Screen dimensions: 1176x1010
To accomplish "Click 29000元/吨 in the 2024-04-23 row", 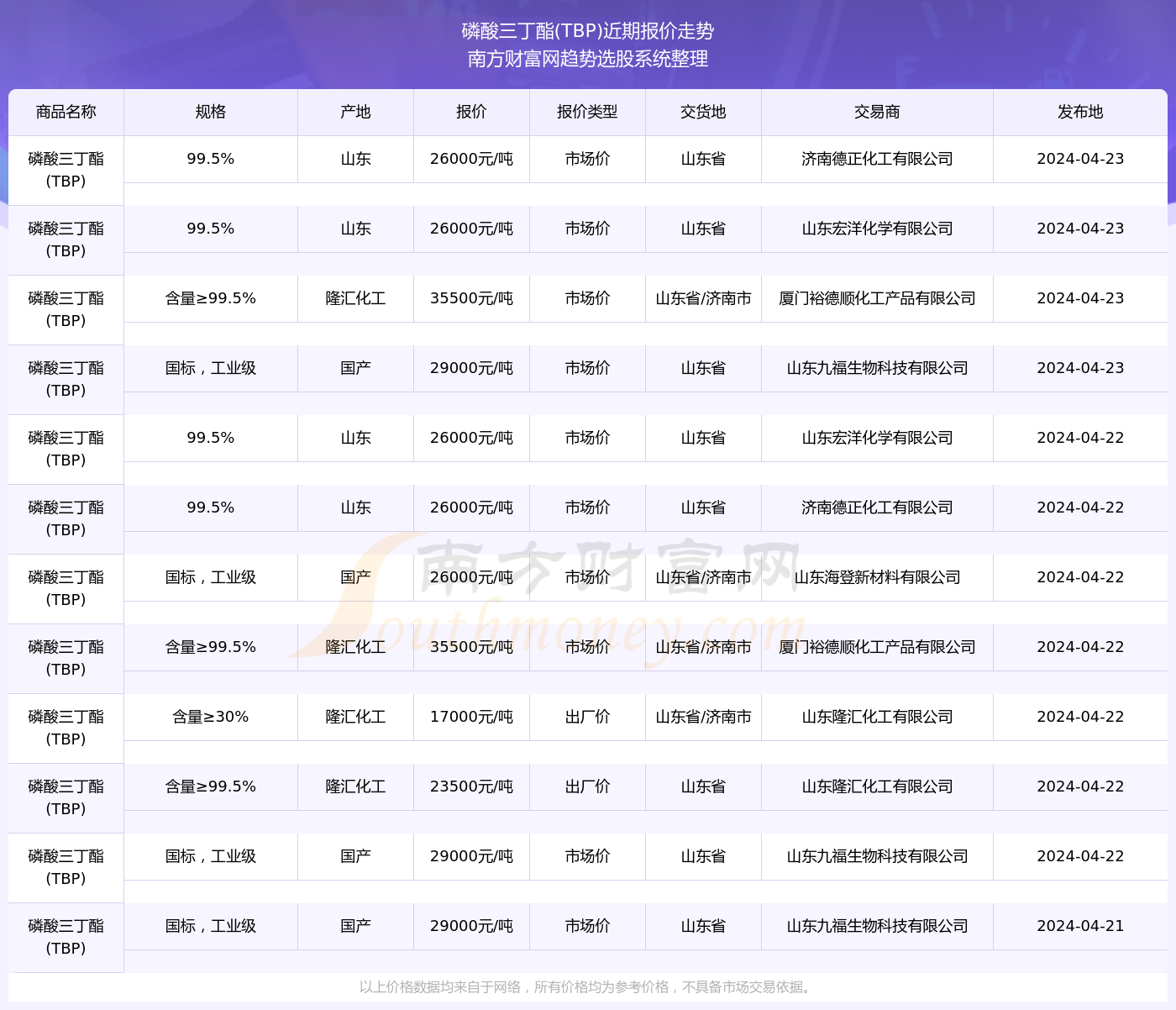I will click(x=471, y=368).
